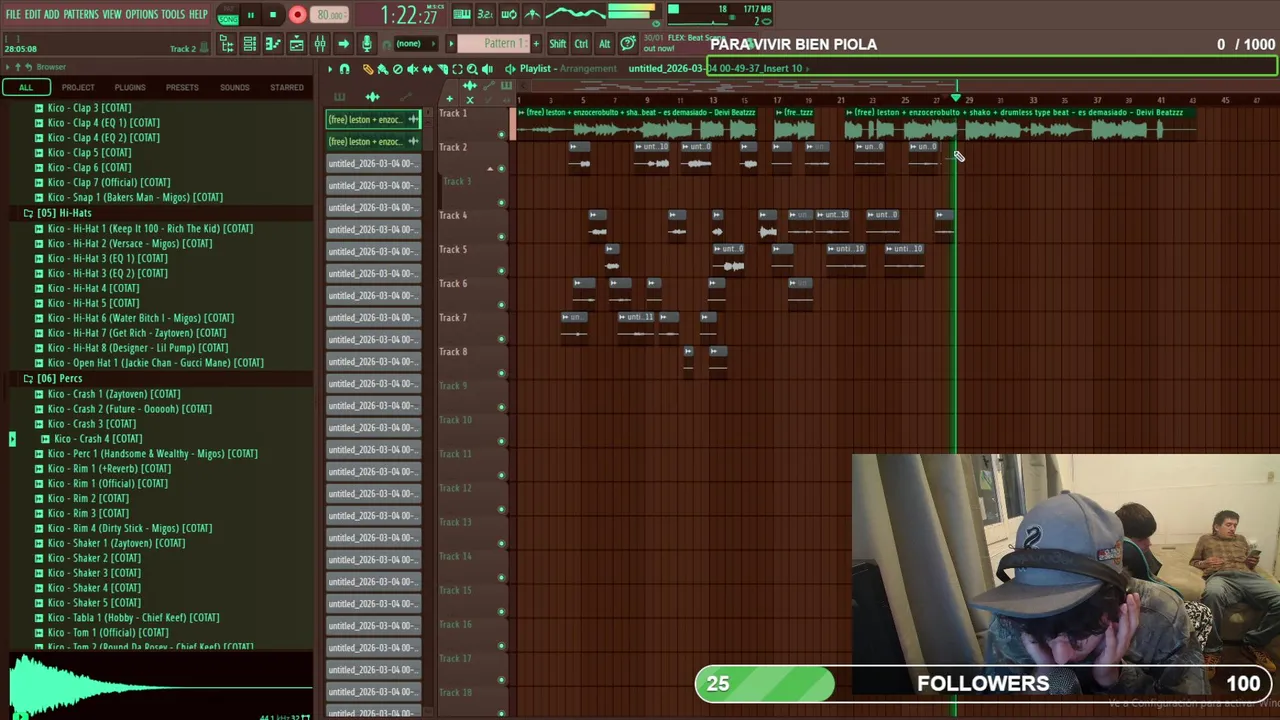This screenshot has height=720, width=1280.
Task: Select the Mute tool in playlist toolbar
Action: (412, 69)
